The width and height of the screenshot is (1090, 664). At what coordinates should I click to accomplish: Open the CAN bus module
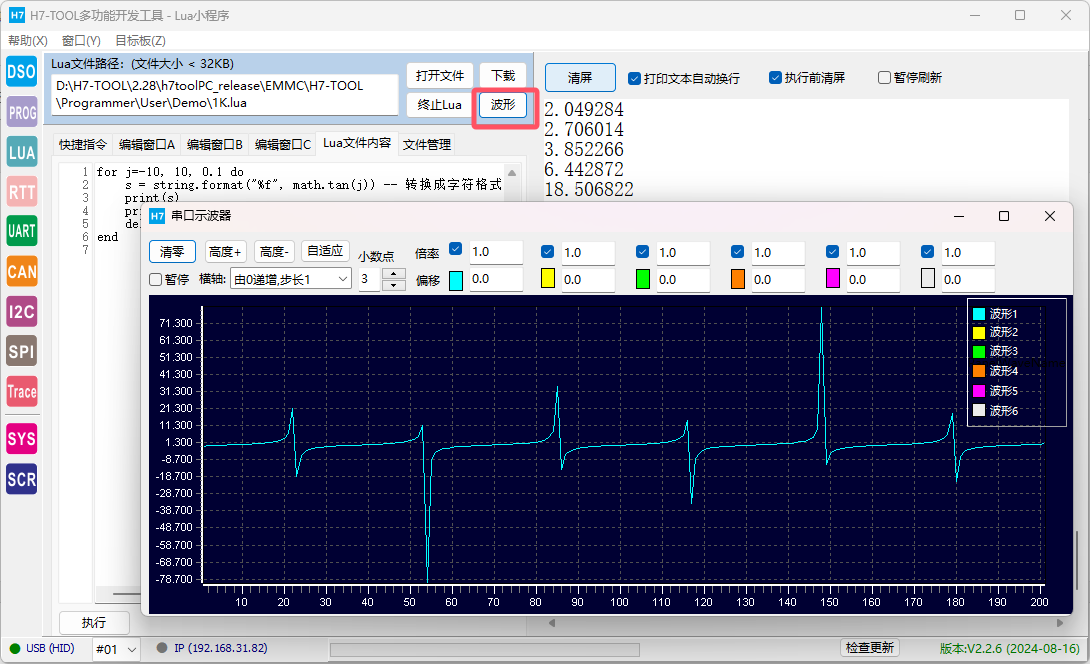[22, 271]
